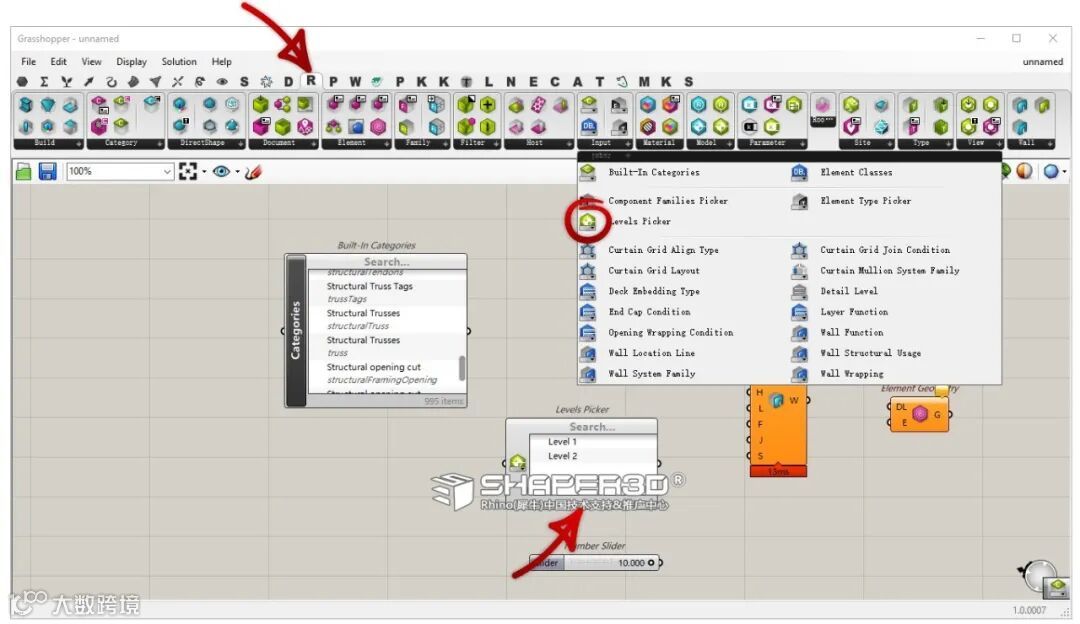Open the 100% zoom combo box

(119, 171)
